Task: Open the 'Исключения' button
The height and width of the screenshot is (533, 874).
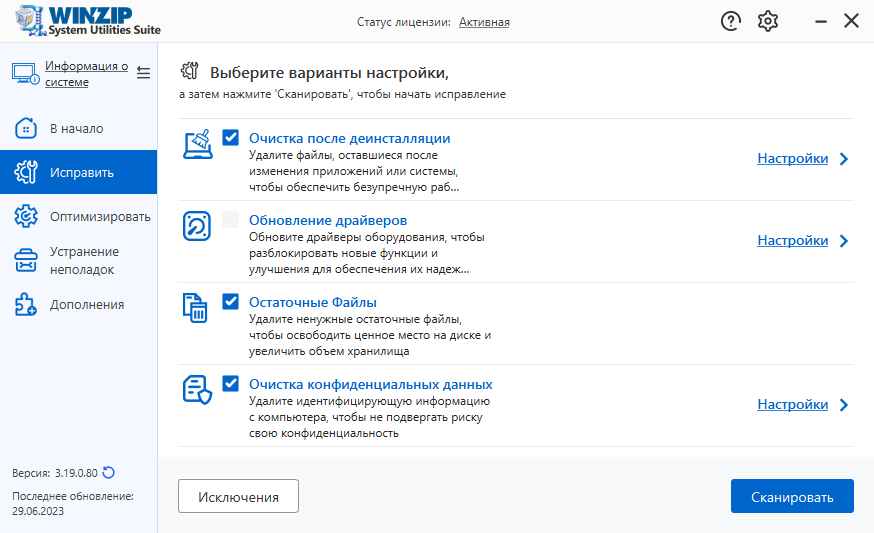Action: pos(238,497)
